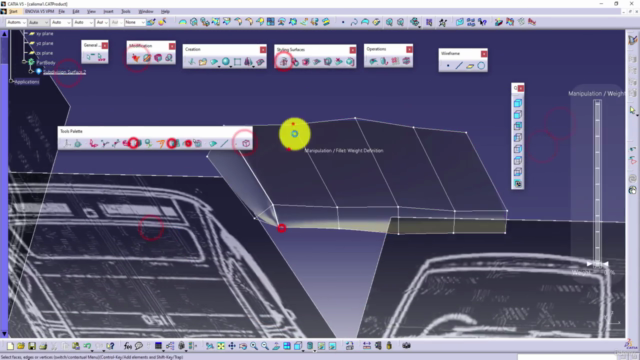Open the Help menu
640x360 pixels.
(x=165, y=11)
